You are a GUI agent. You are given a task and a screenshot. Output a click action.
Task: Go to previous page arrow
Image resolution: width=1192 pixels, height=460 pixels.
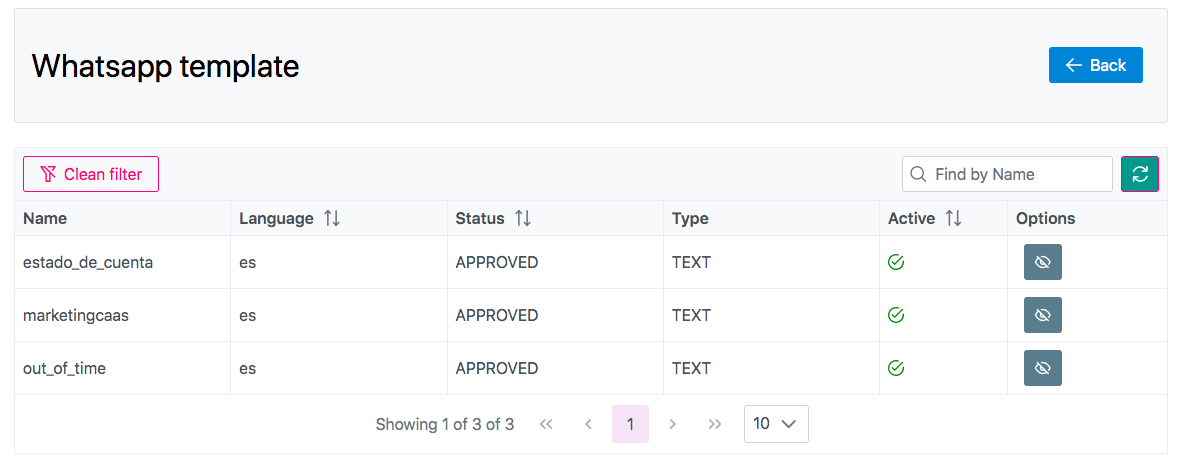(588, 424)
